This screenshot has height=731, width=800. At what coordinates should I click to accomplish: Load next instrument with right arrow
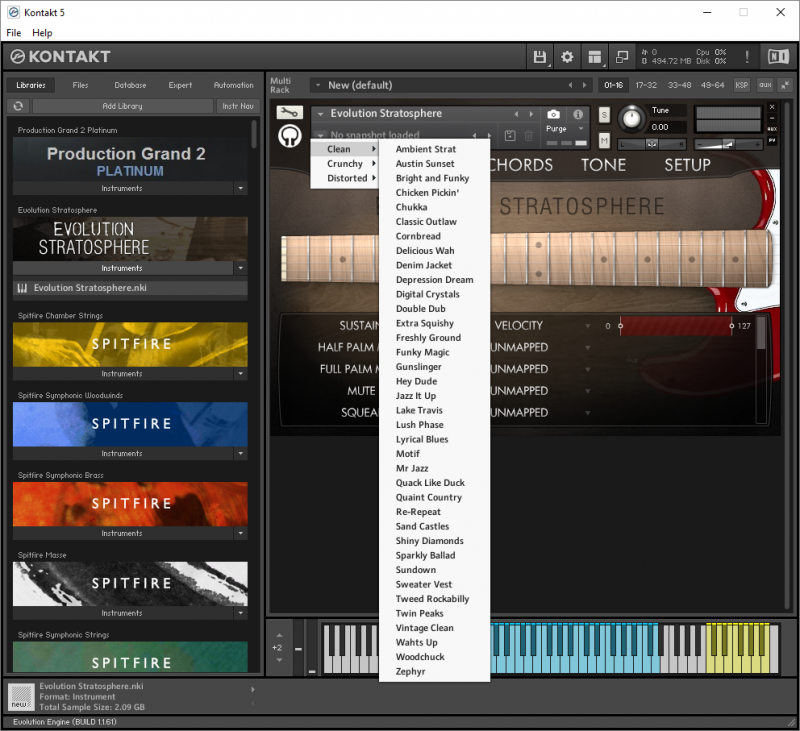(x=531, y=114)
